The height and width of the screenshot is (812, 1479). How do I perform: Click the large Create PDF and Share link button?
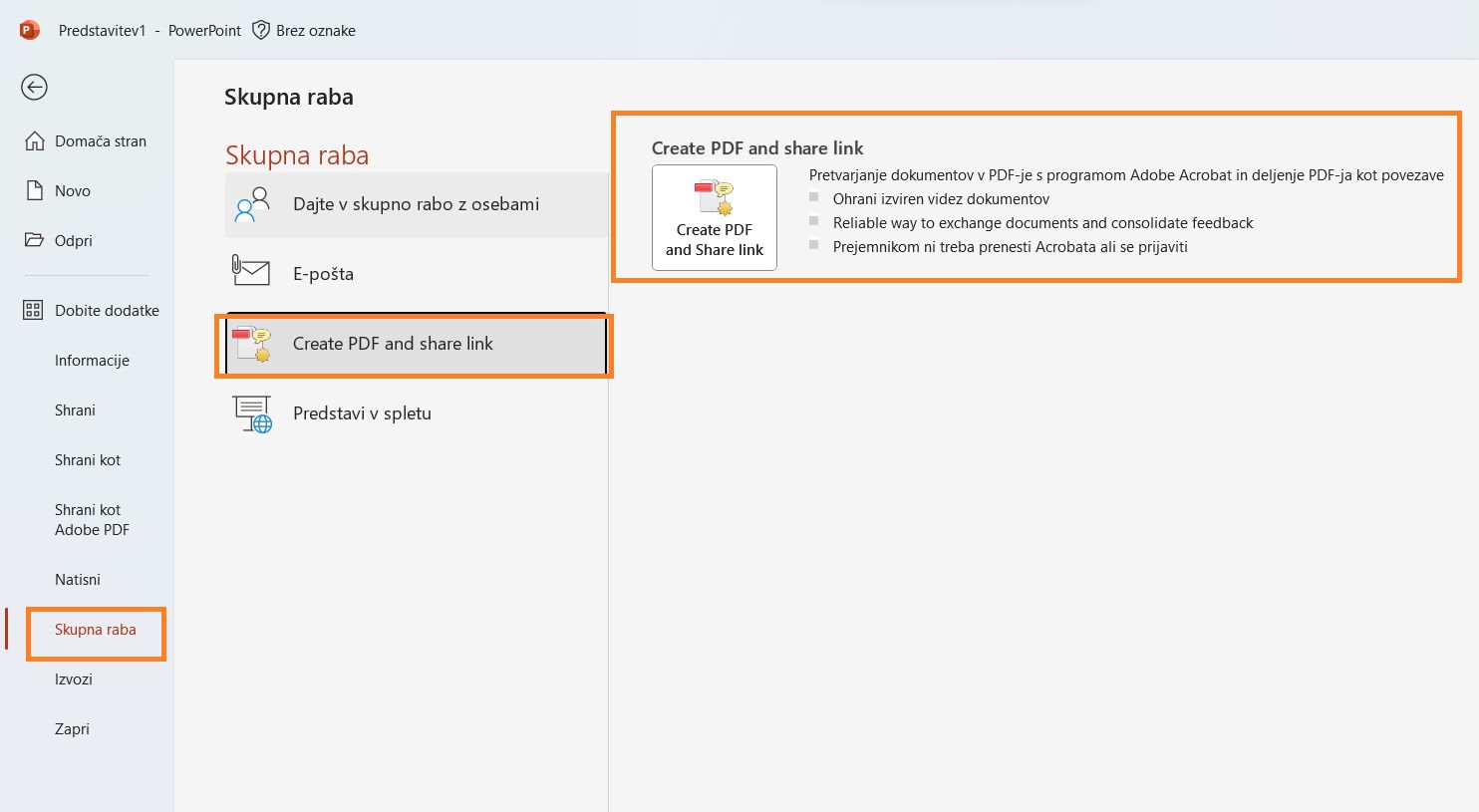coord(714,217)
